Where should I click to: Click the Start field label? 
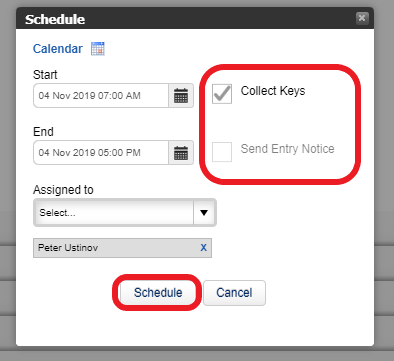click(45, 75)
